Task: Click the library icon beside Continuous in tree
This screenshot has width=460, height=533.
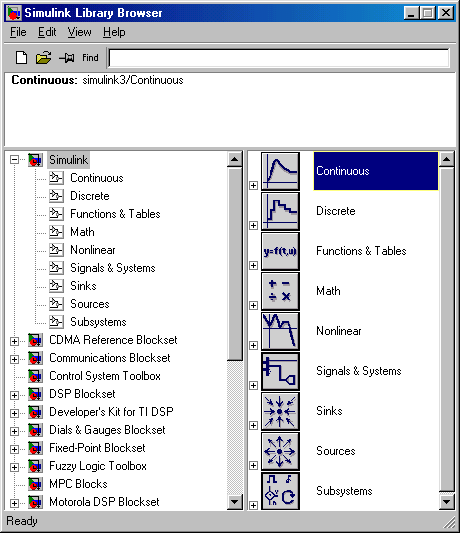Action: (56, 178)
